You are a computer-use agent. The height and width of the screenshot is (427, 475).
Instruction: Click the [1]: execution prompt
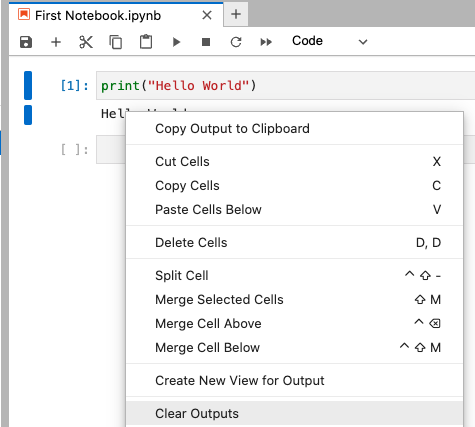tap(75, 86)
